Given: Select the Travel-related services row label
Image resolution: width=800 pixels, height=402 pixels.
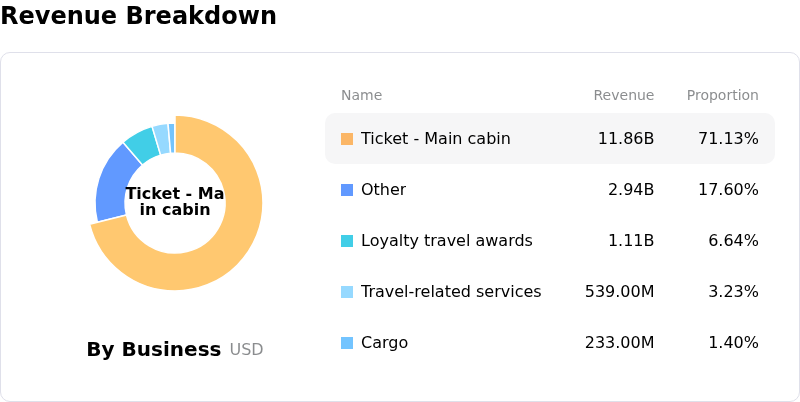Looking at the screenshot, I should point(450,292).
